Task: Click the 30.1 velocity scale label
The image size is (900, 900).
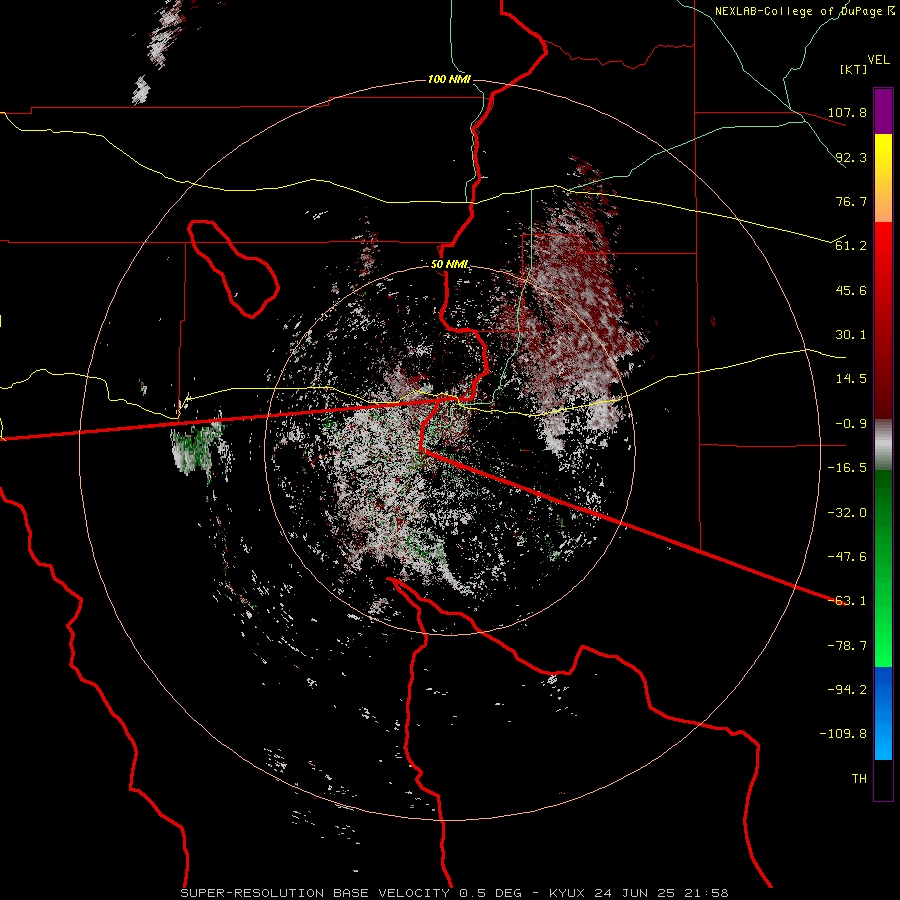Action: [851, 334]
